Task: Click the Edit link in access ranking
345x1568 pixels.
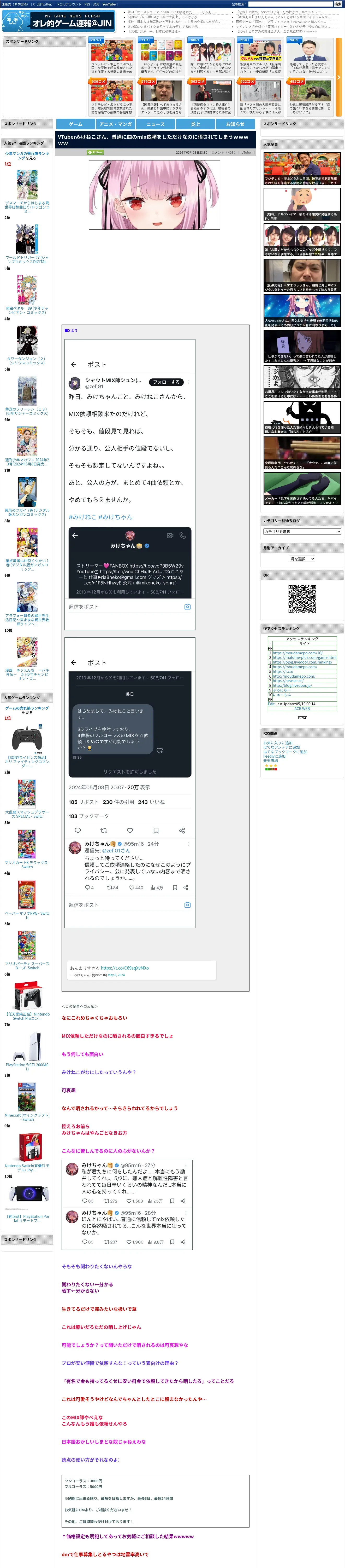Action: [x=271, y=704]
